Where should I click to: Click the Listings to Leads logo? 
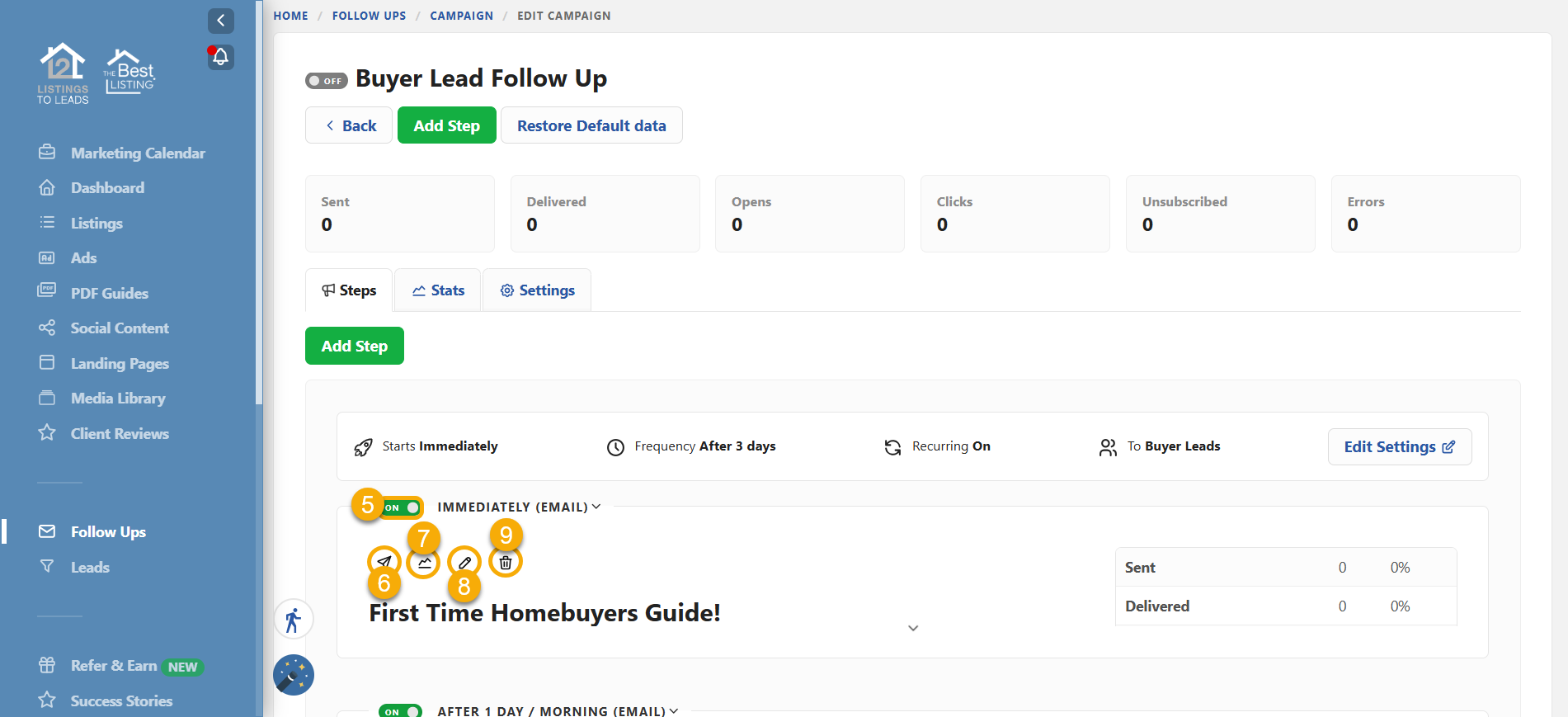[x=63, y=74]
